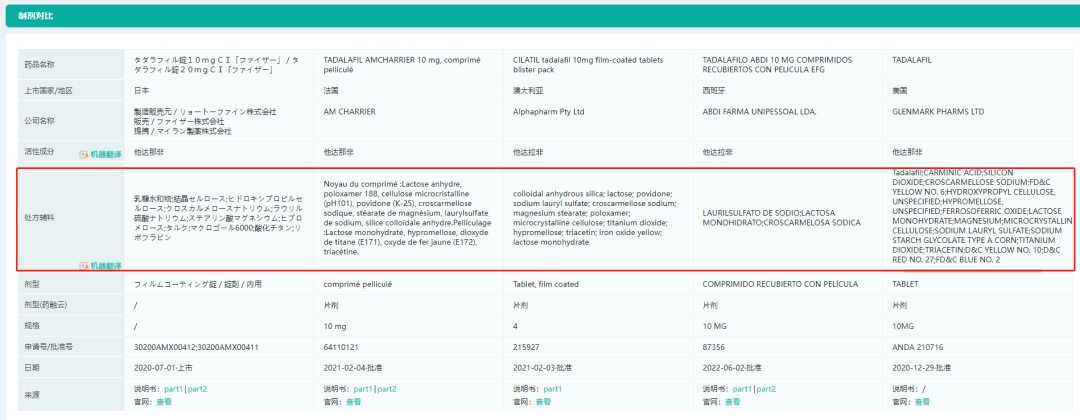The height and width of the screenshot is (420, 1080).
Task: Click the date 2020-12-29-批准
Action: tap(922, 368)
